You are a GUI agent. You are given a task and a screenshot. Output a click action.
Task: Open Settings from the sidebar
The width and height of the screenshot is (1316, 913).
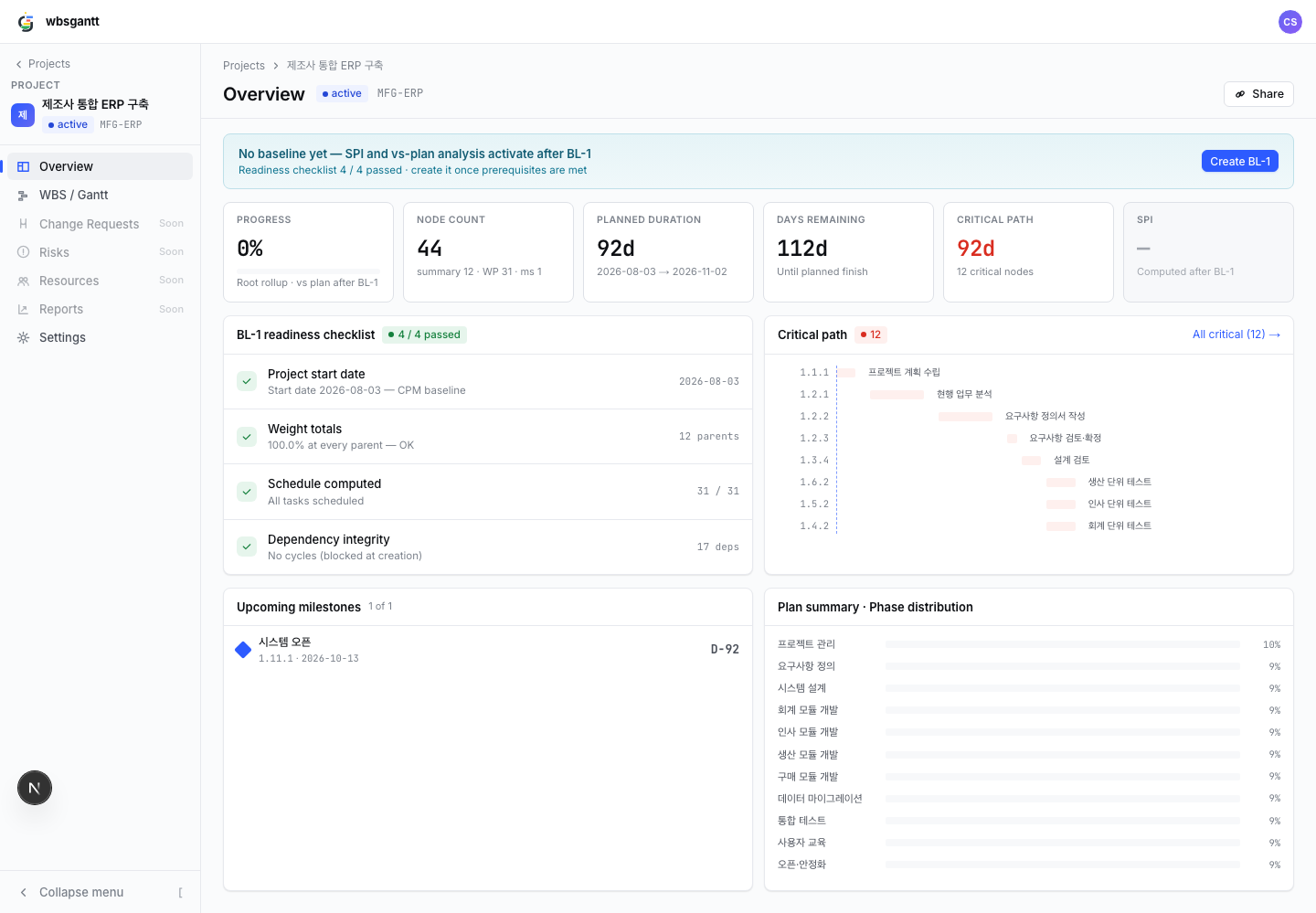pyautogui.click(x=100, y=337)
